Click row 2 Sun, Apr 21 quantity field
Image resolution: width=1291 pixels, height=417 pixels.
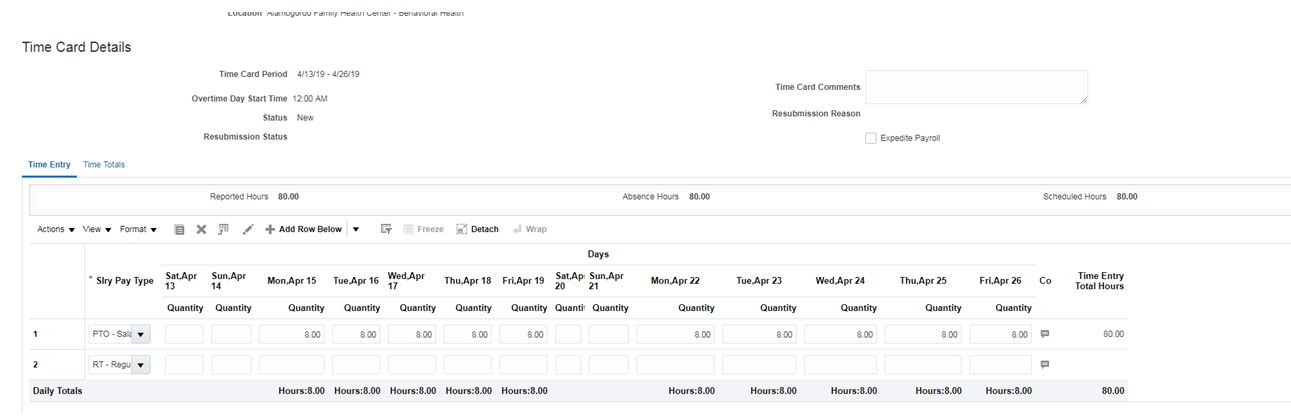pos(609,365)
